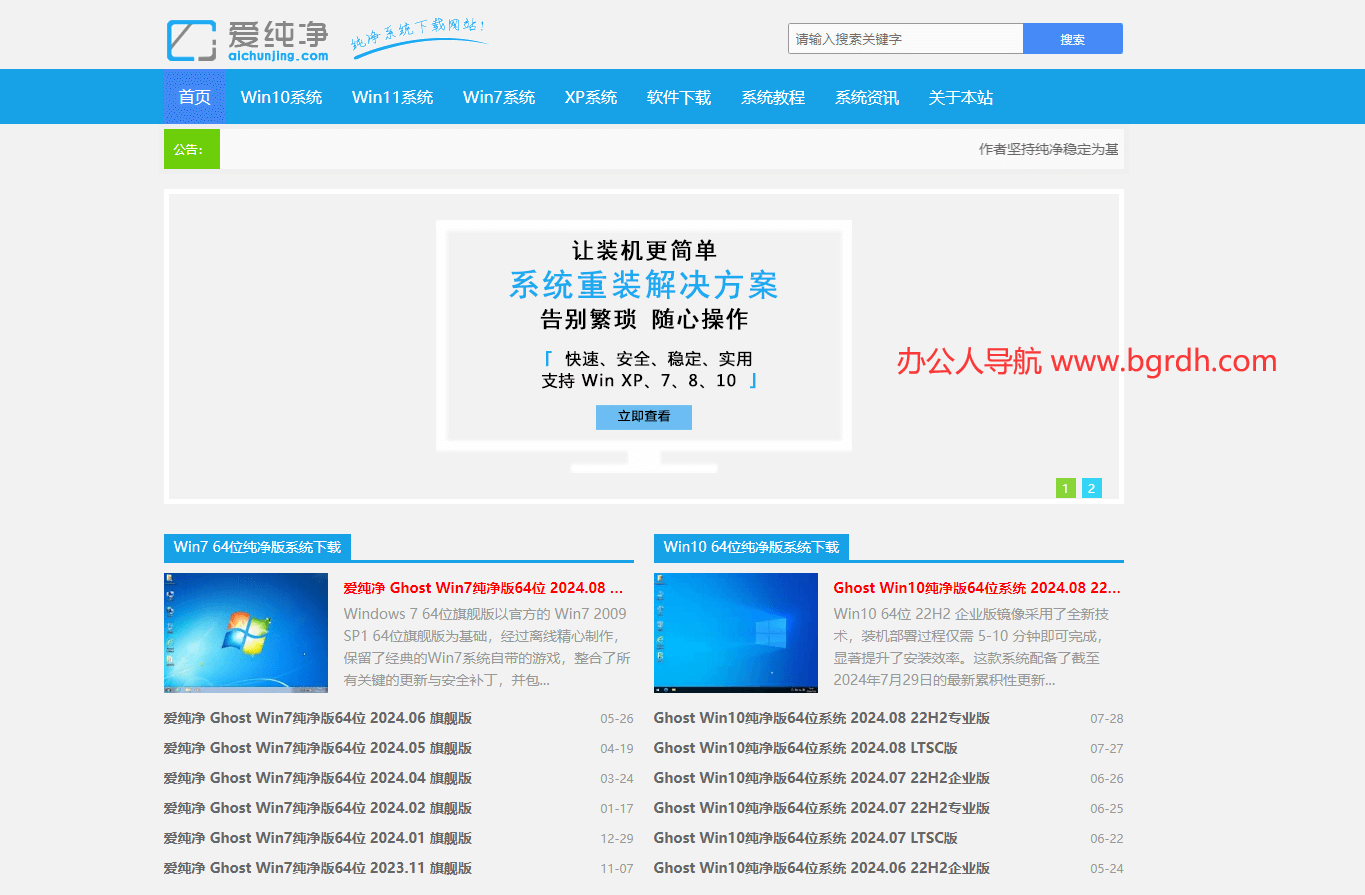Open Ghost Win10 2024.08 22H2专业版 link

click(822, 718)
